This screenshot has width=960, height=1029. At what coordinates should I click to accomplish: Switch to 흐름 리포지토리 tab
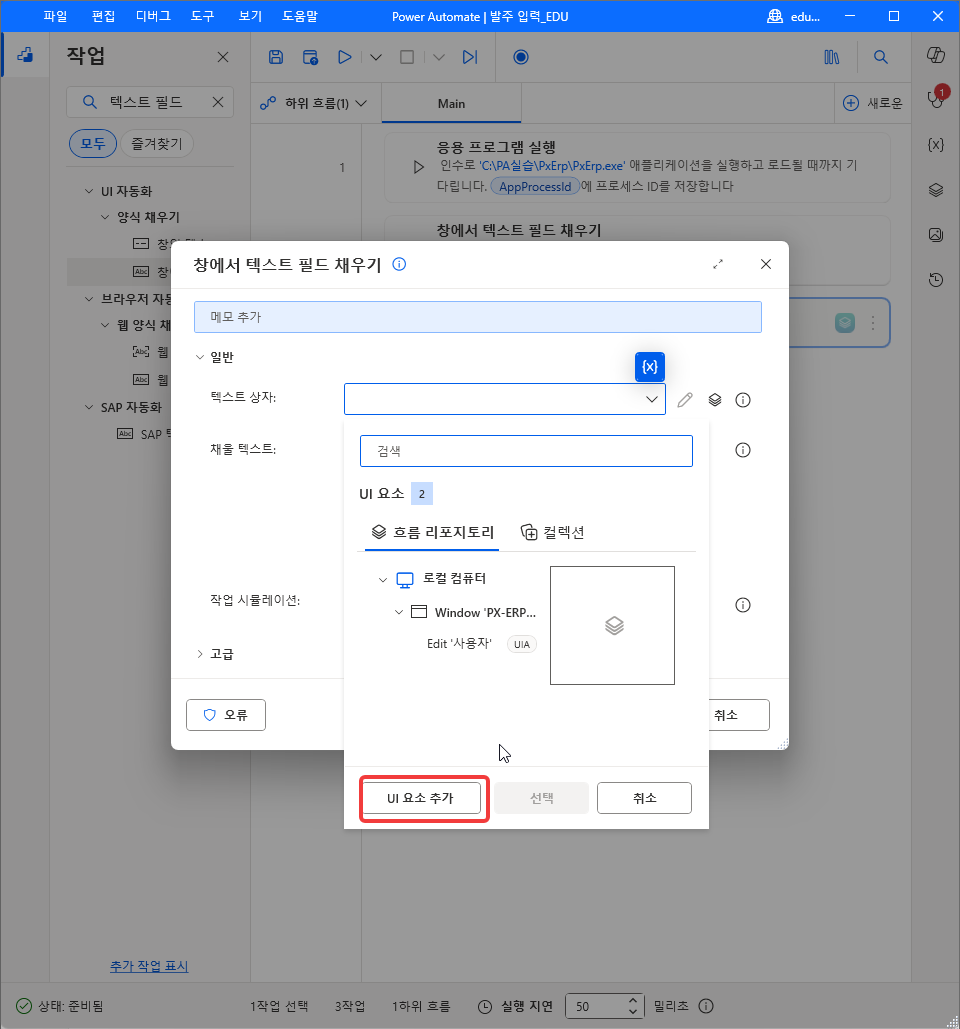432,532
